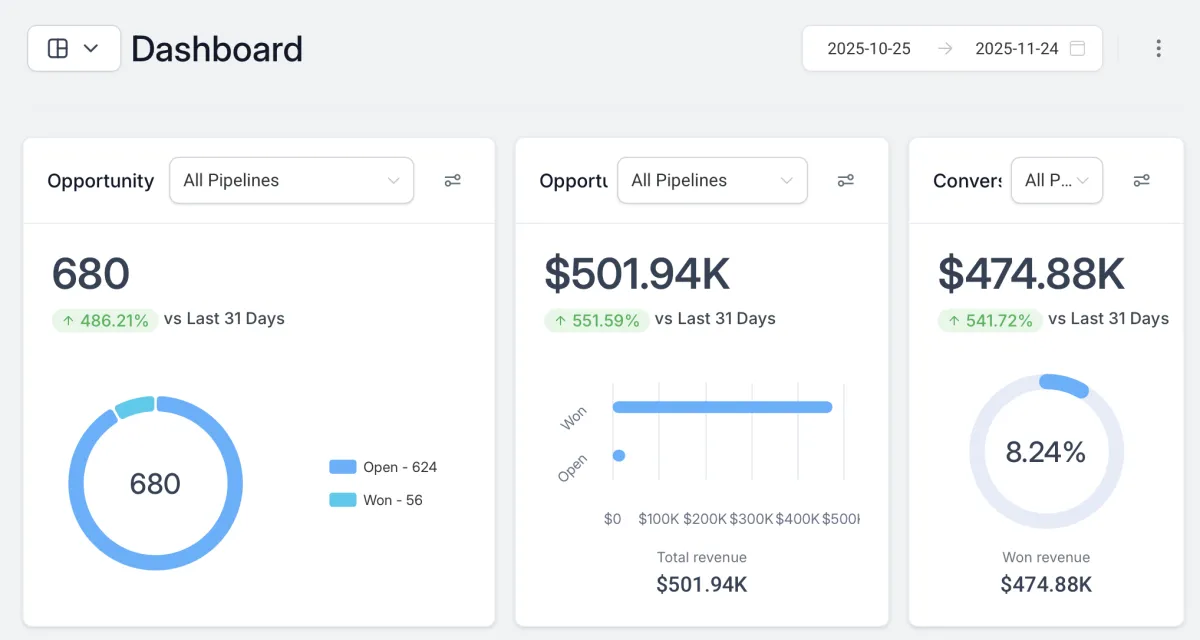This screenshot has height=640, width=1200.
Task: Open filter settings on Opportunity value card
Action: point(846,180)
